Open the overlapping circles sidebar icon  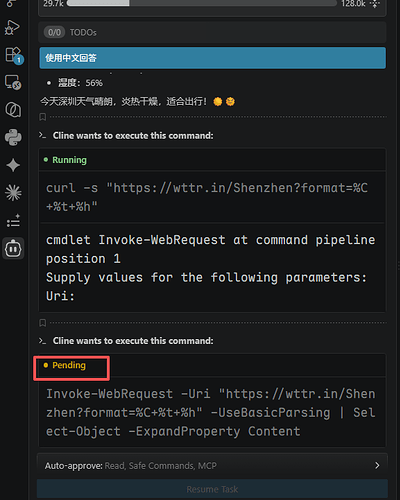[x=13, y=110]
